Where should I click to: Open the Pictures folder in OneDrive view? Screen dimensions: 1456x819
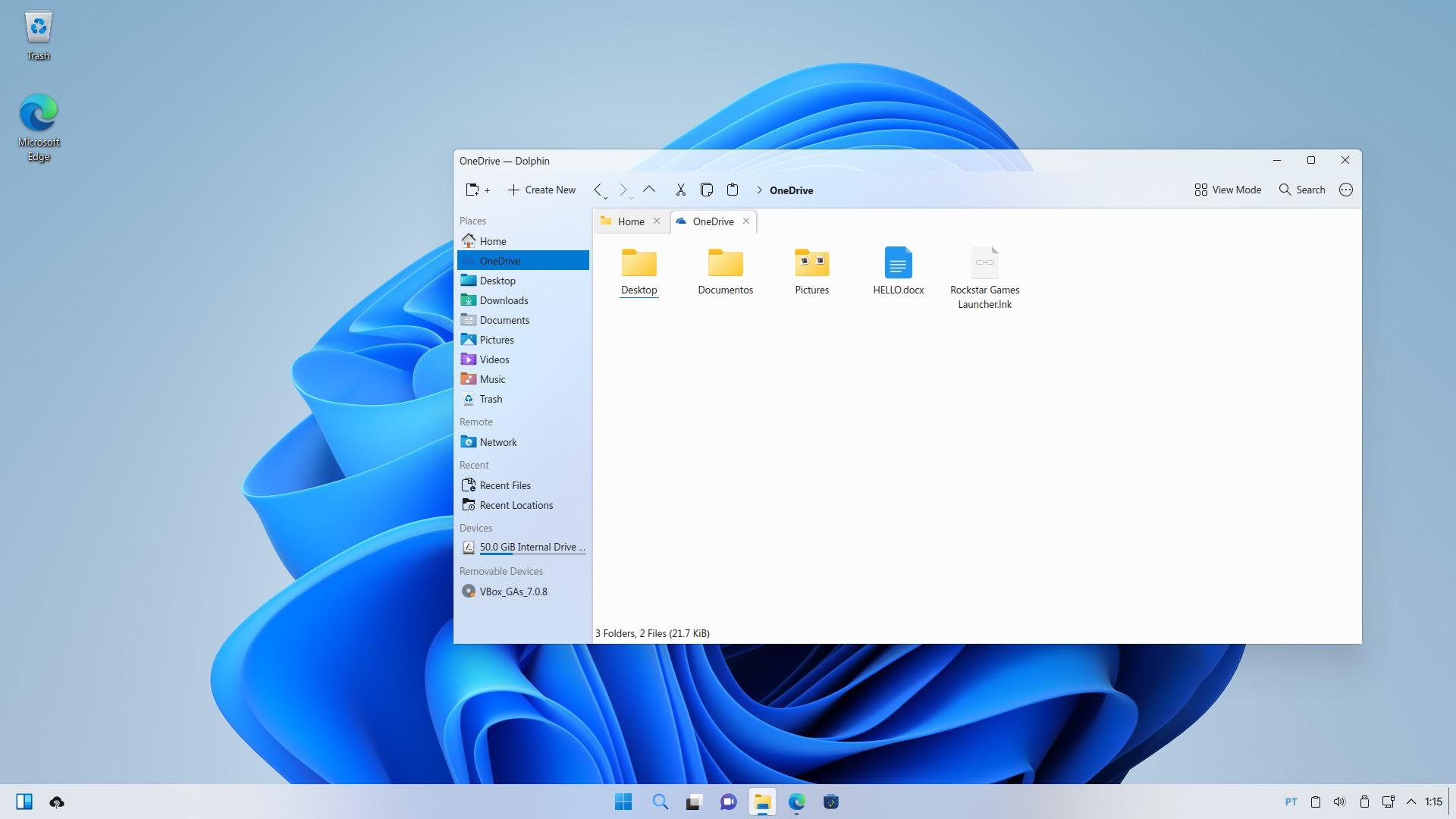(811, 270)
